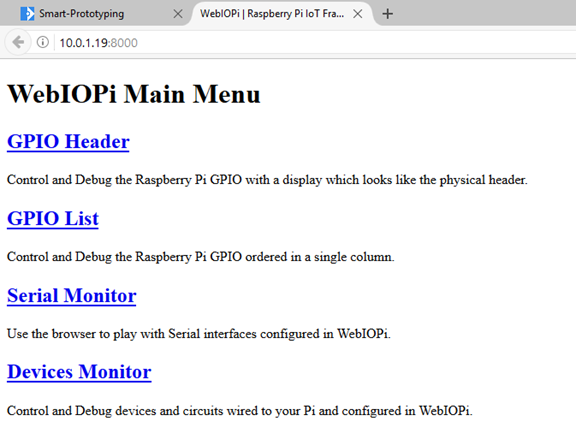The image size is (576, 445).
Task: Click the 10.0.1.19:8000 URL text
Action: click(x=98, y=43)
